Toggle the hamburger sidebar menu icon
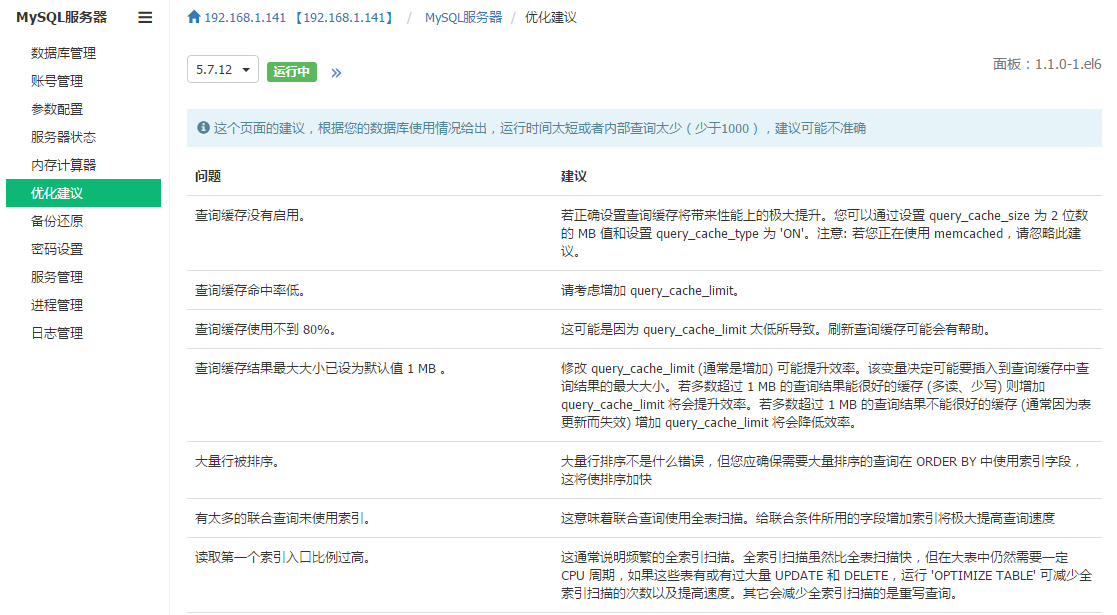This screenshot has width=1117, height=615. (x=145, y=17)
